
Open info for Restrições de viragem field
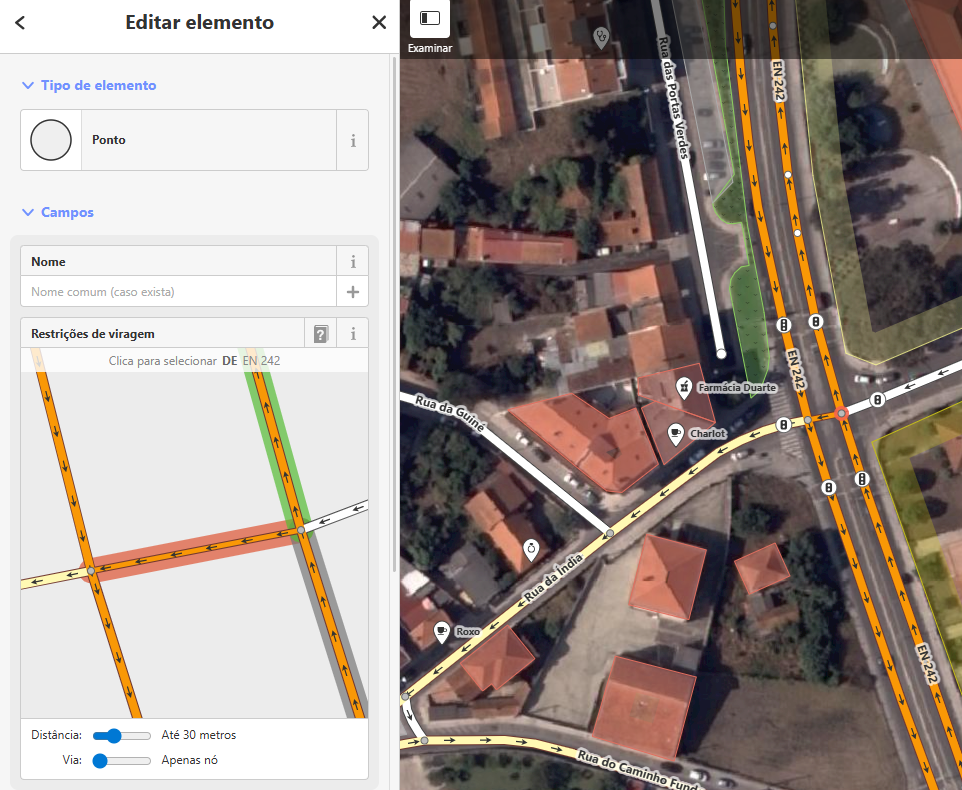[353, 334]
